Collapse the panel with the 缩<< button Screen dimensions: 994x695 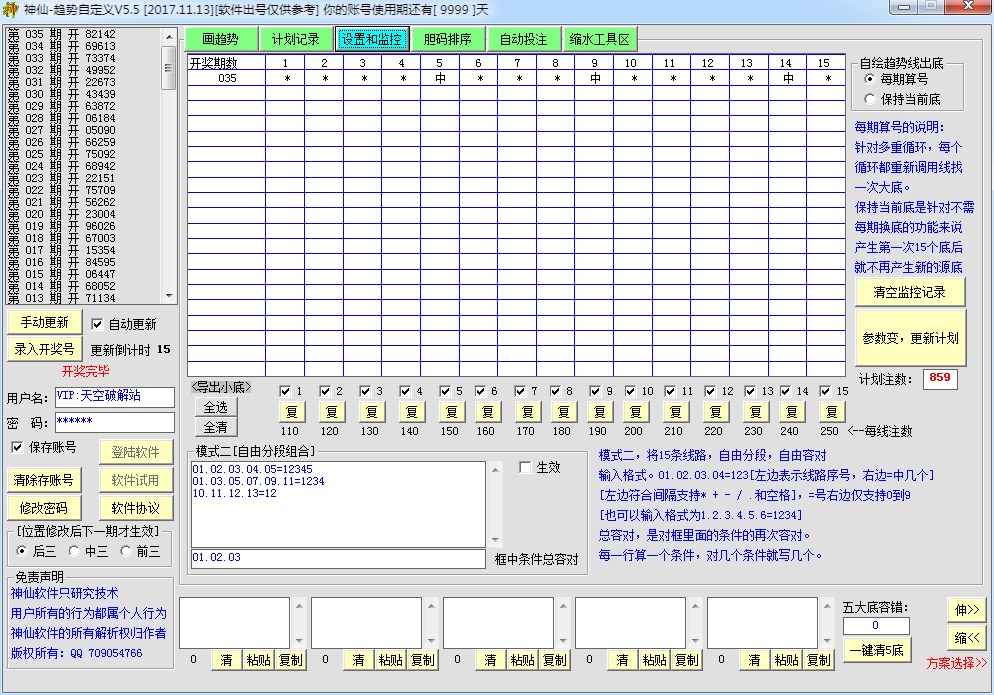click(x=966, y=637)
